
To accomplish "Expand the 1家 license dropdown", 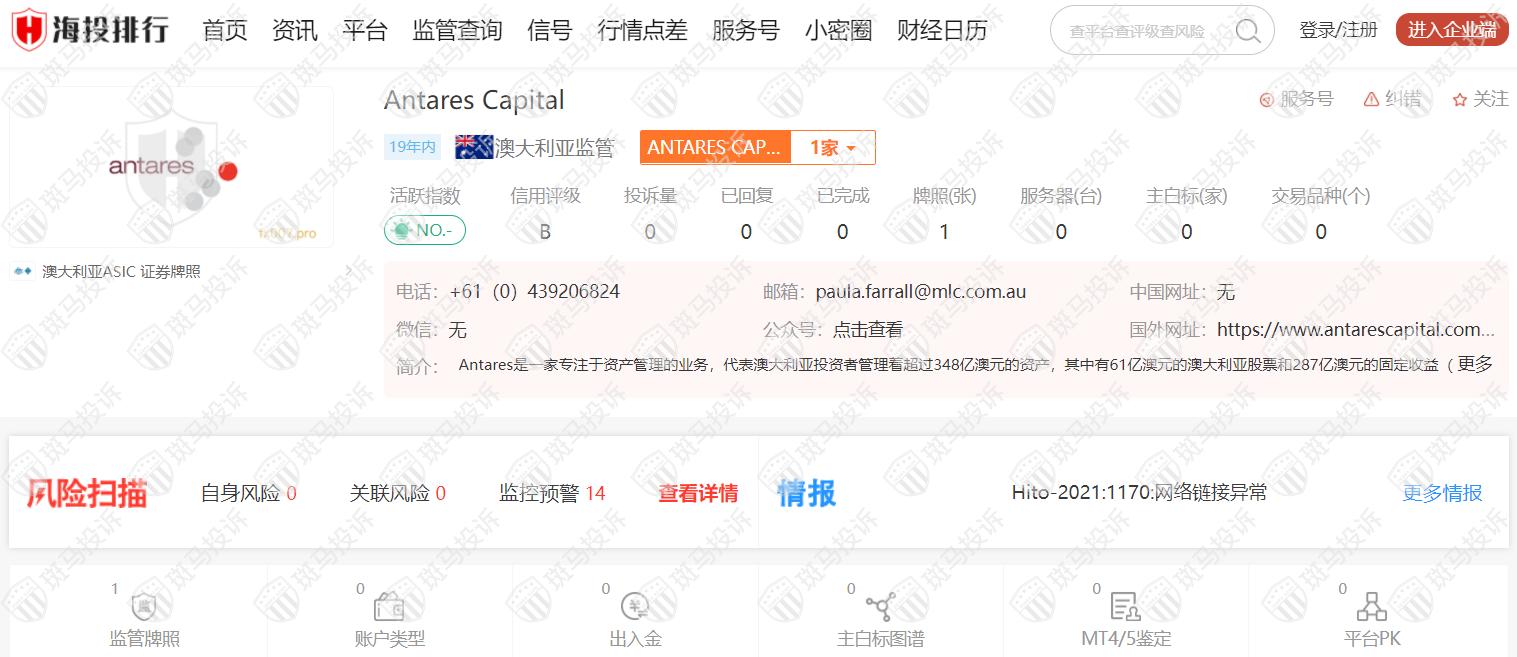I will [833, 148].
